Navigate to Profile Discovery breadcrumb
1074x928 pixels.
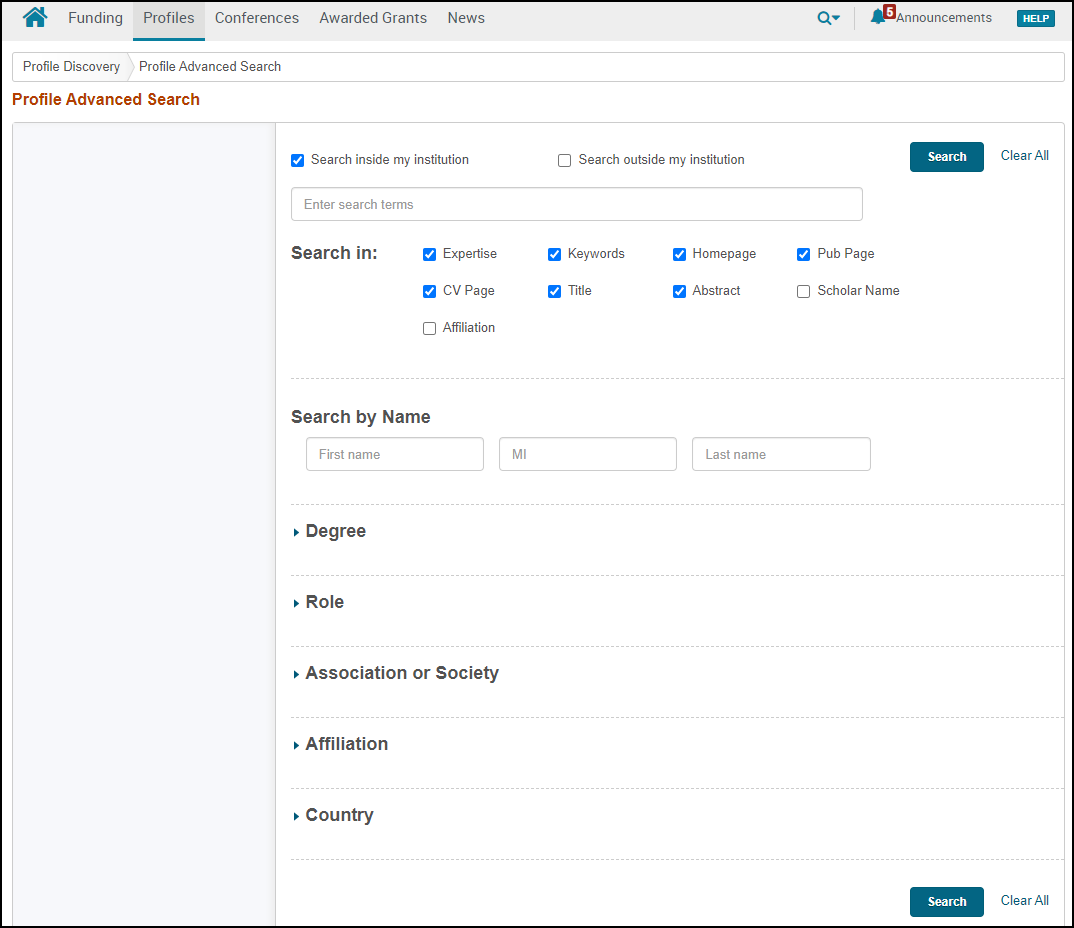click(x=71, y=67)
